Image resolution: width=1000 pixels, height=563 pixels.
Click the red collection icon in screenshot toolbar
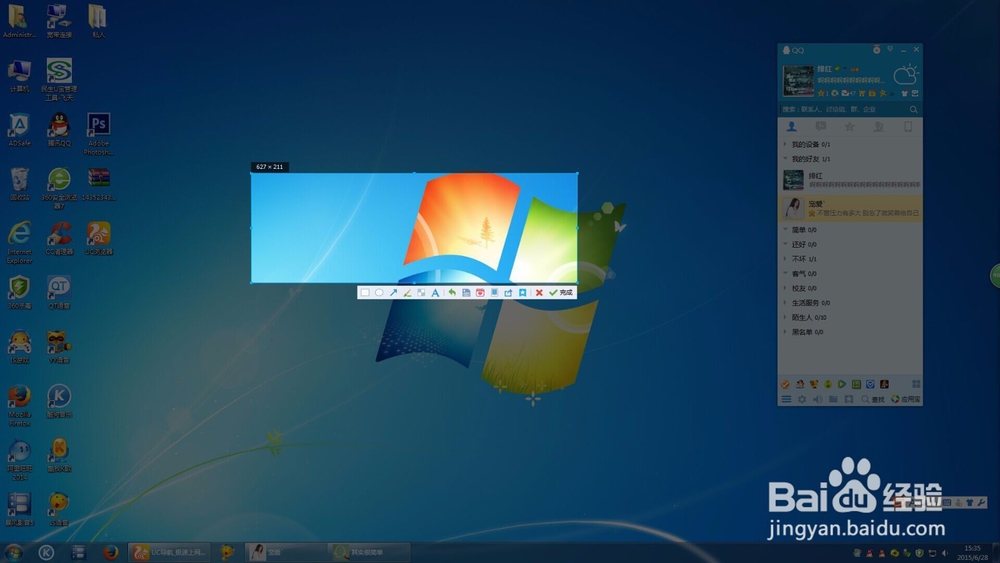[480, 293]
